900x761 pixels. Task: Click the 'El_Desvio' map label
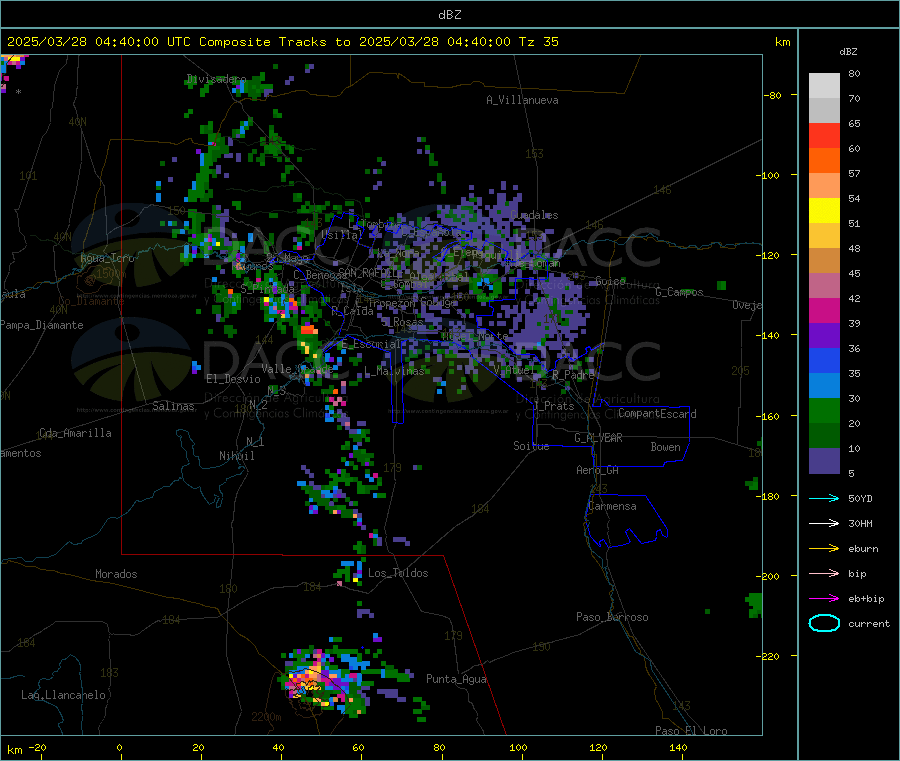233,379
